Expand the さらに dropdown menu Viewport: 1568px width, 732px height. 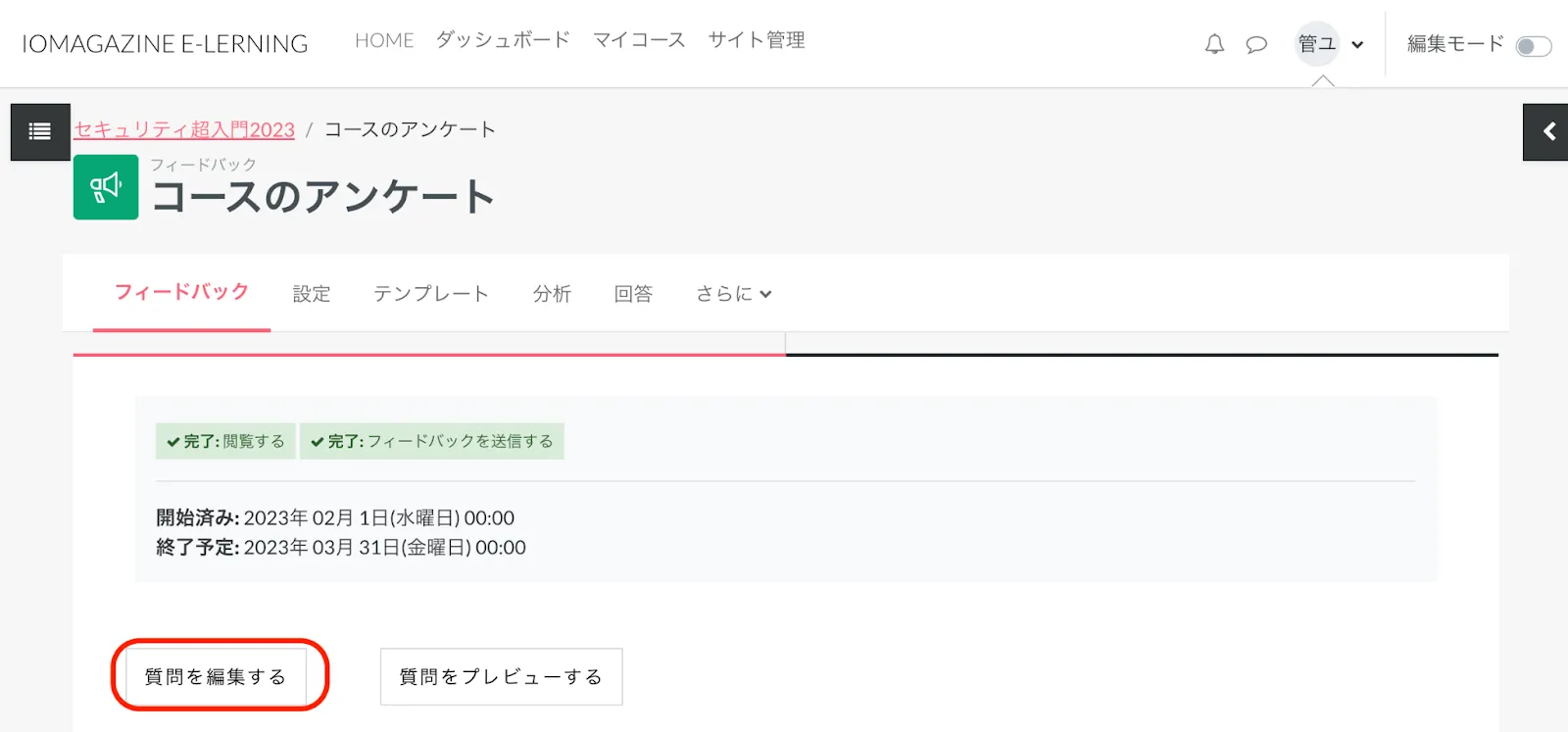(x=733, y=294)
